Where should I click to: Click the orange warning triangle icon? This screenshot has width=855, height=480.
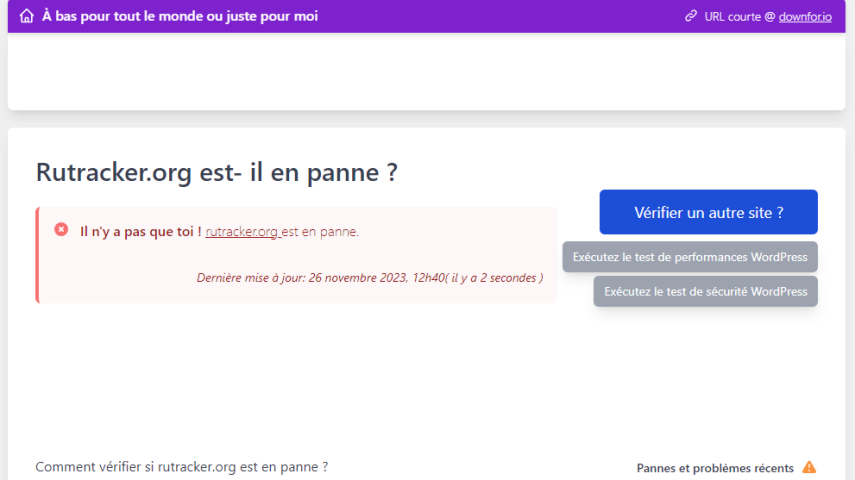(809, 467)
